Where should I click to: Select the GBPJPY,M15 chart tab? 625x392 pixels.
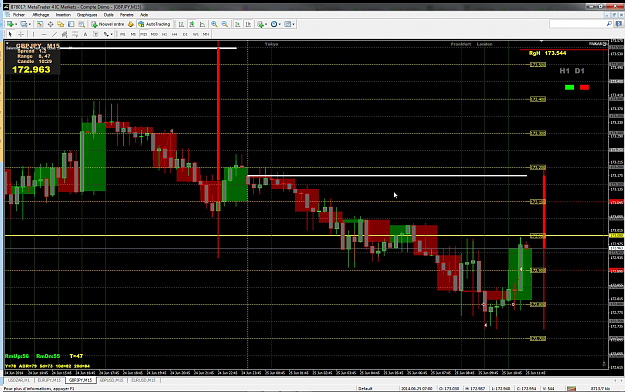[x=81, y=380]
